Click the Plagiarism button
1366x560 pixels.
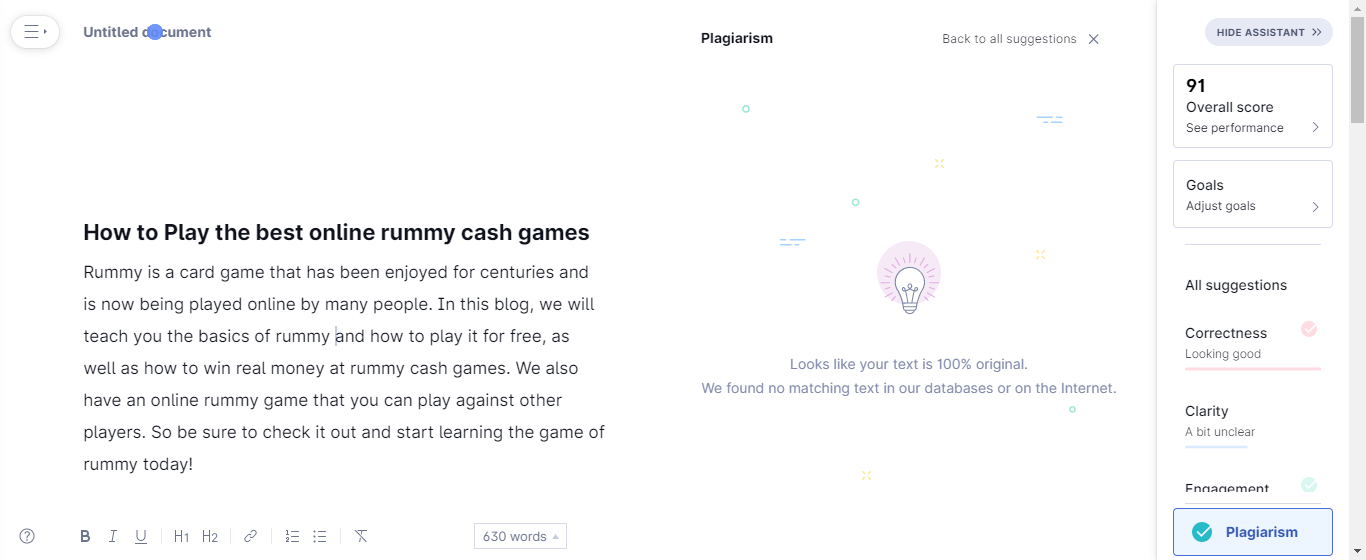click(x=1252, y=532)
